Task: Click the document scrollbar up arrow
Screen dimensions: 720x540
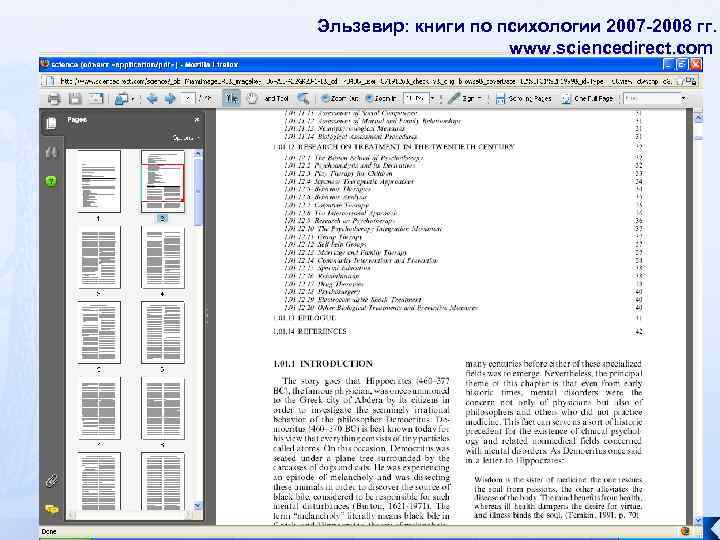Action: coord(698,118)
